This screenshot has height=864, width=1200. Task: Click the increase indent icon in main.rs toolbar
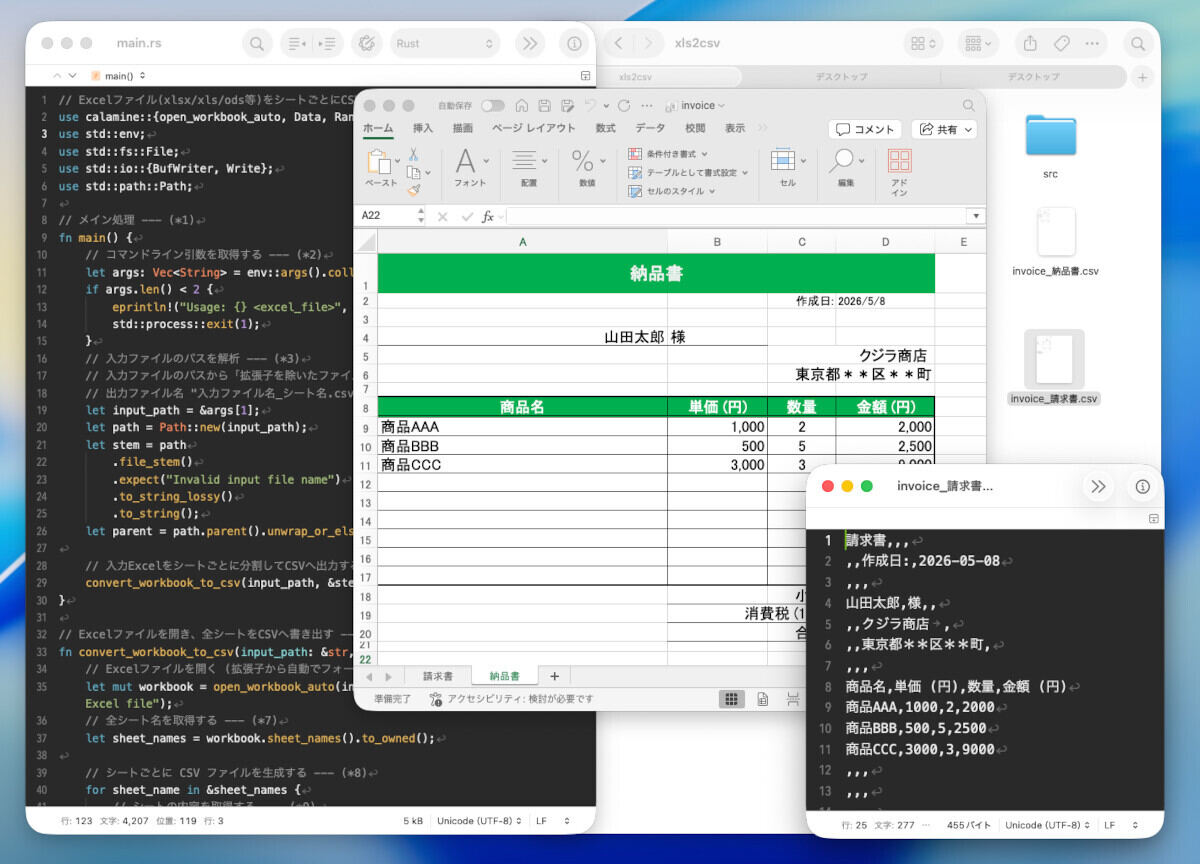(x=328, y=44)
